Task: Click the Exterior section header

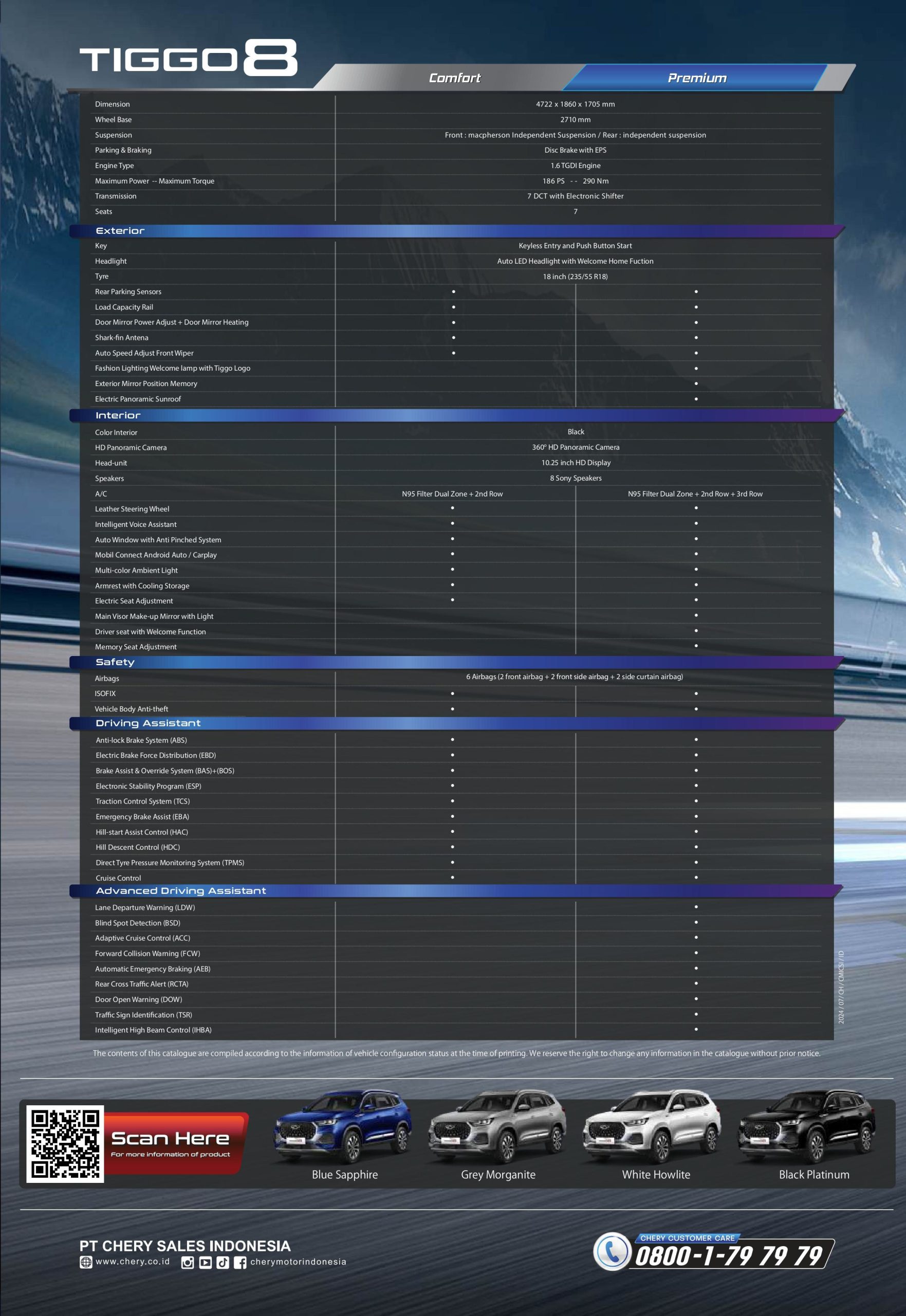Action: [x=120, y=231]
